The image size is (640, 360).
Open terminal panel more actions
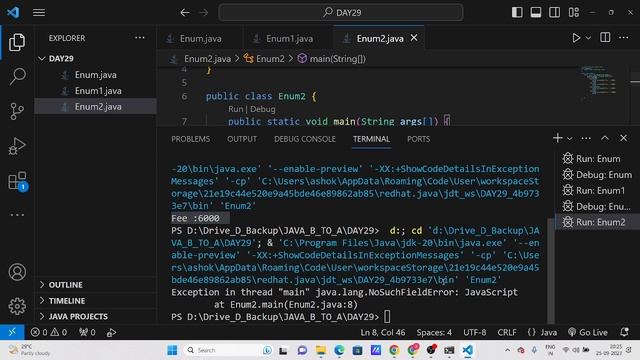point(586,138)
